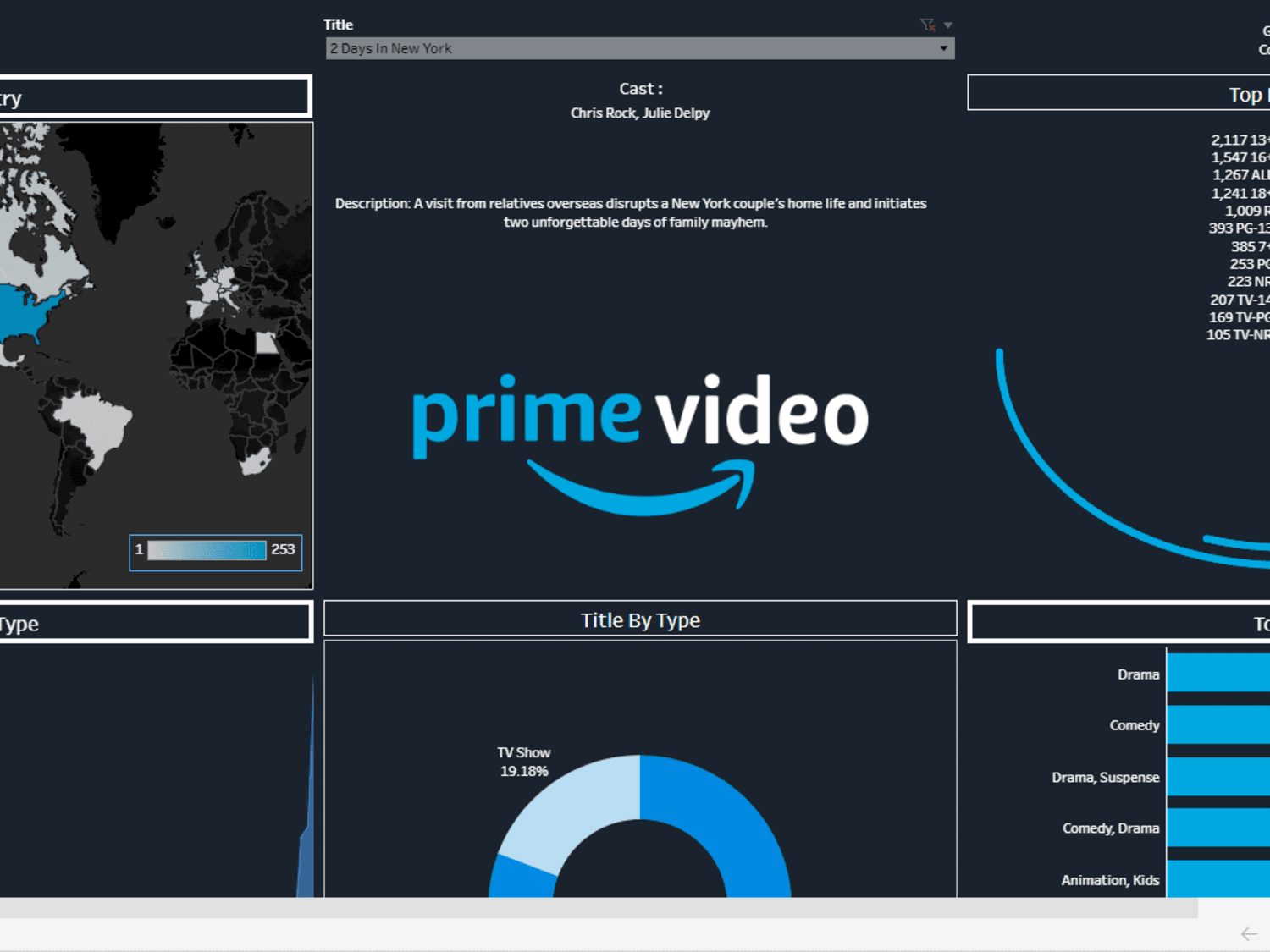Select Brazil on the world map
This screenshot has width=1270, height=952.
pyautogui.click(x=97, y=423)
